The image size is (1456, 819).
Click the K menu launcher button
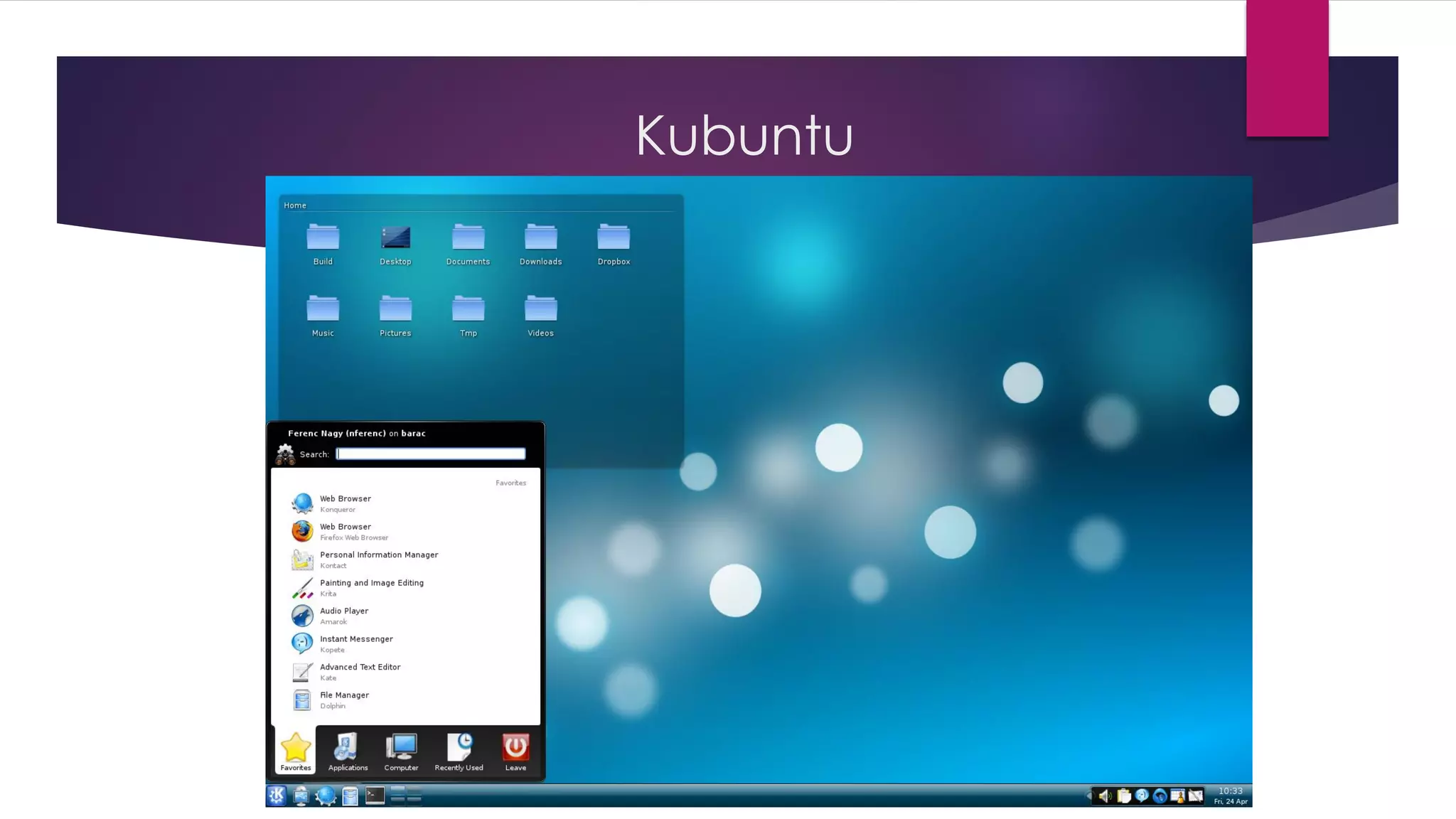pos(277,796)
